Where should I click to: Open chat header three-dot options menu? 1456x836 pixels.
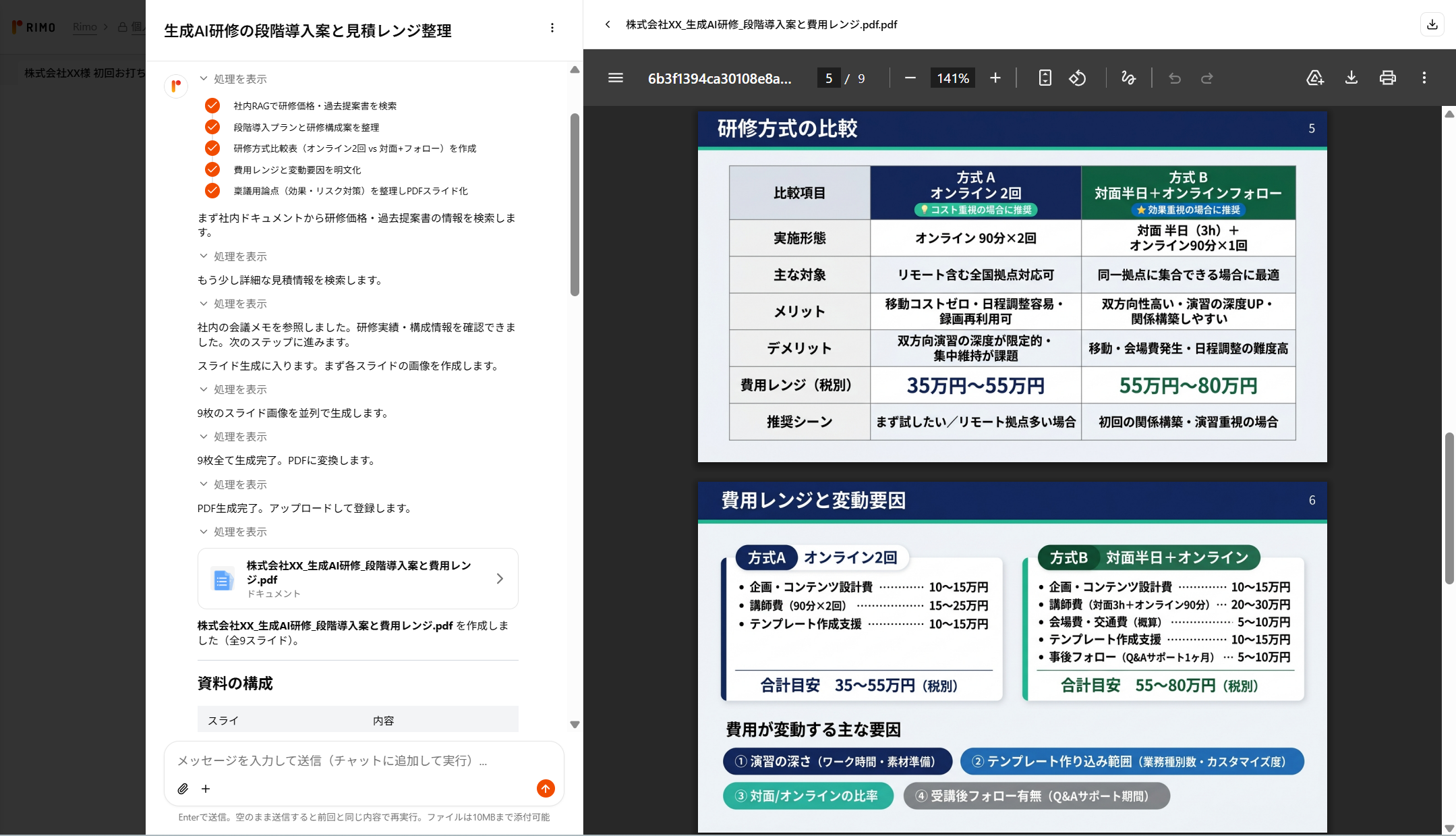[x=552, y=28]
